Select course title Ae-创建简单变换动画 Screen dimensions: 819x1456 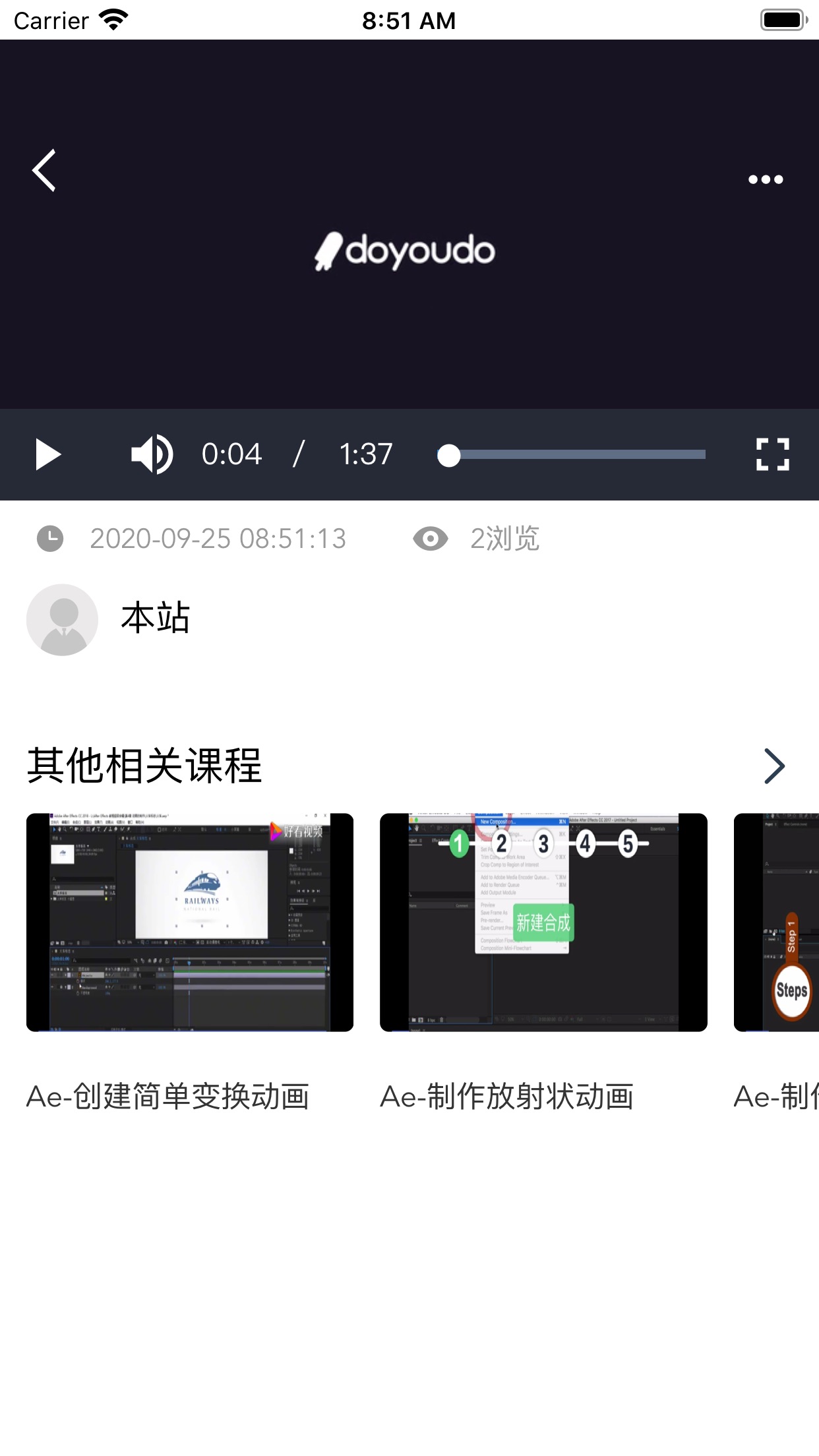[x=168, y=1097]
